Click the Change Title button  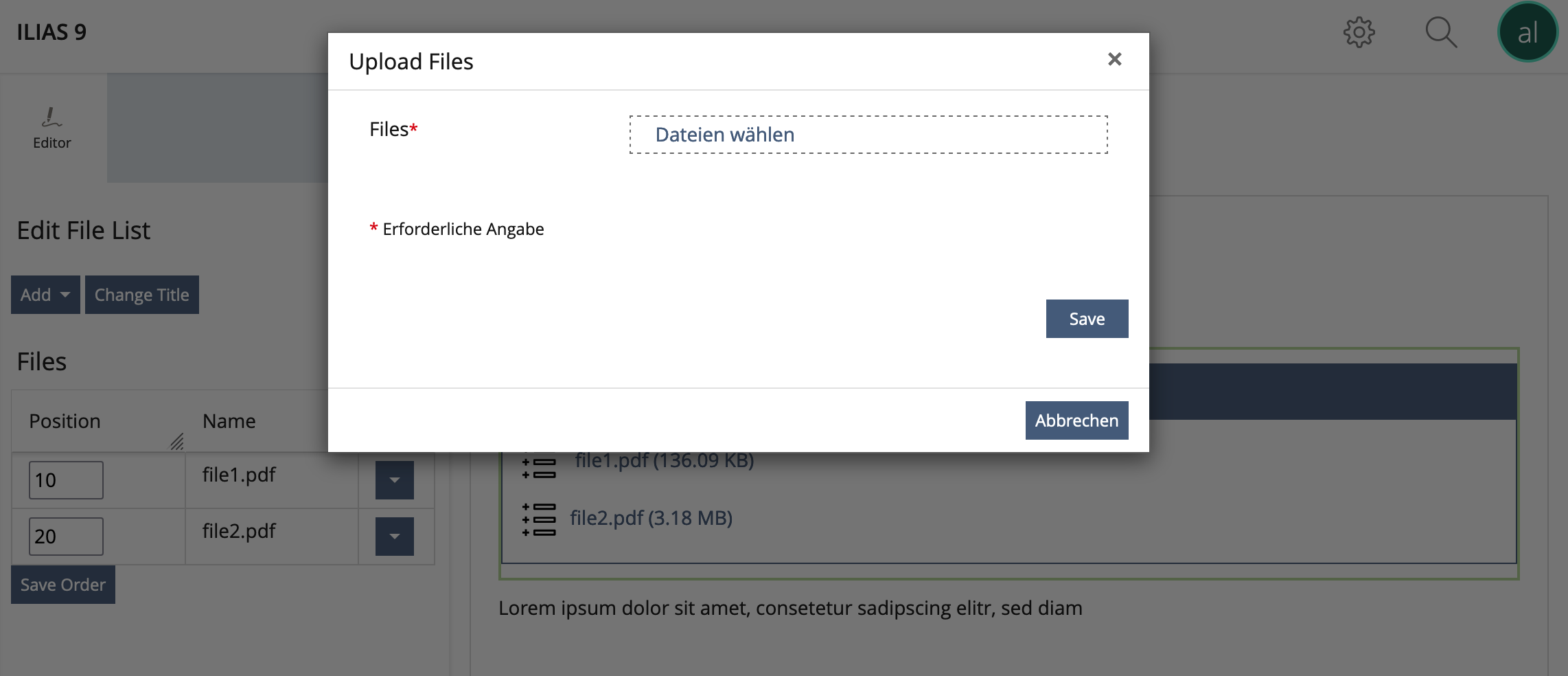pyautogui.click(x=141, y=295)
